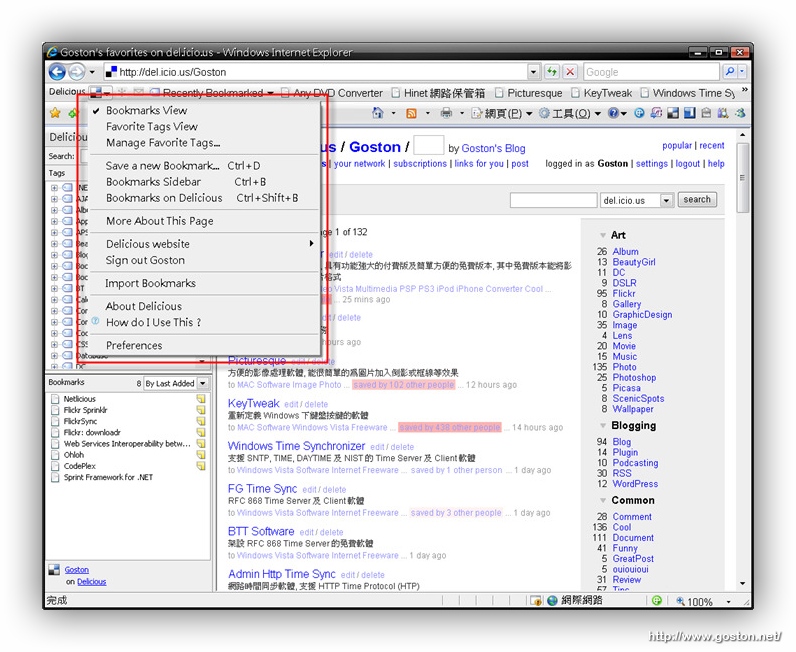Open Favorites Center with the yellow star

(55, 113)
